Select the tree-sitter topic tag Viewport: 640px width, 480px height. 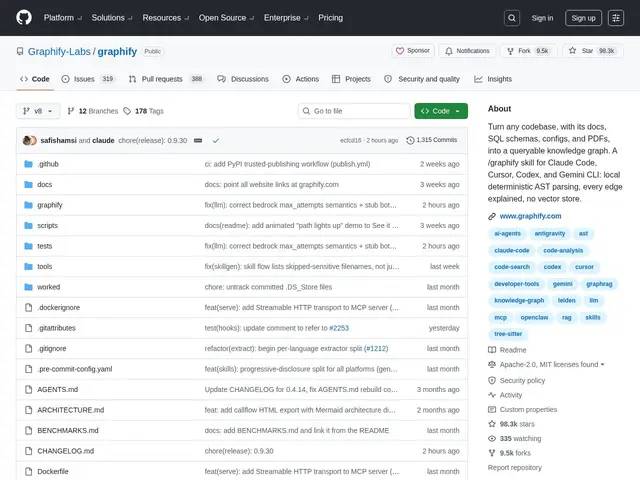pyautogui.click(x=508, y=334)
